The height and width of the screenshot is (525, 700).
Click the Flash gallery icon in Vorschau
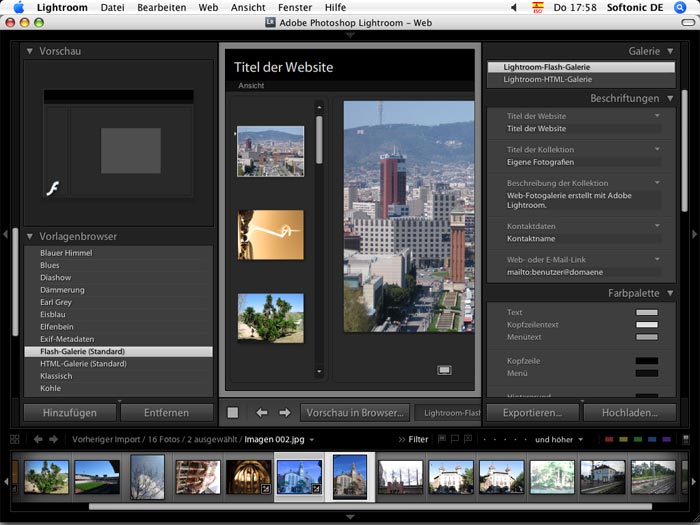pyautogui.click(x=53, y=188)
